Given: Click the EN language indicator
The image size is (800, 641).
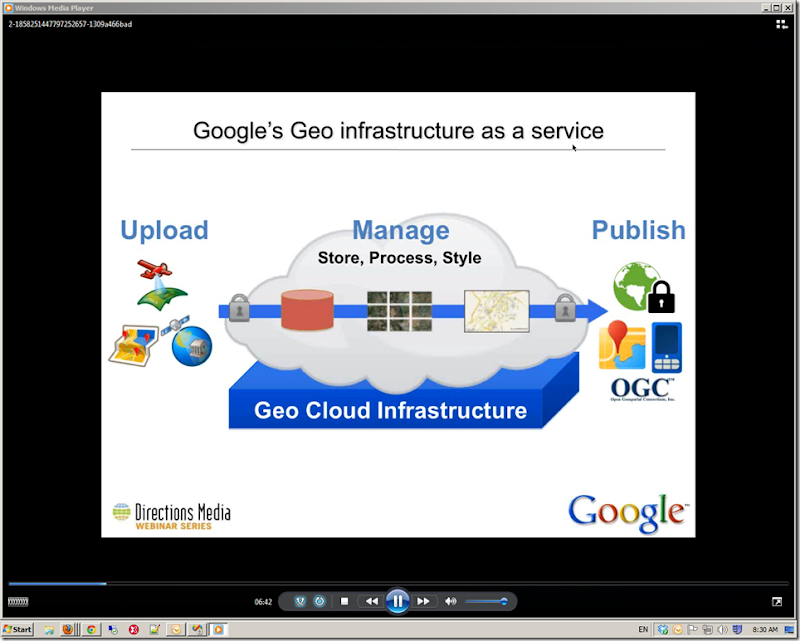Looking at the screenshot, I should [x=643, y=630].
